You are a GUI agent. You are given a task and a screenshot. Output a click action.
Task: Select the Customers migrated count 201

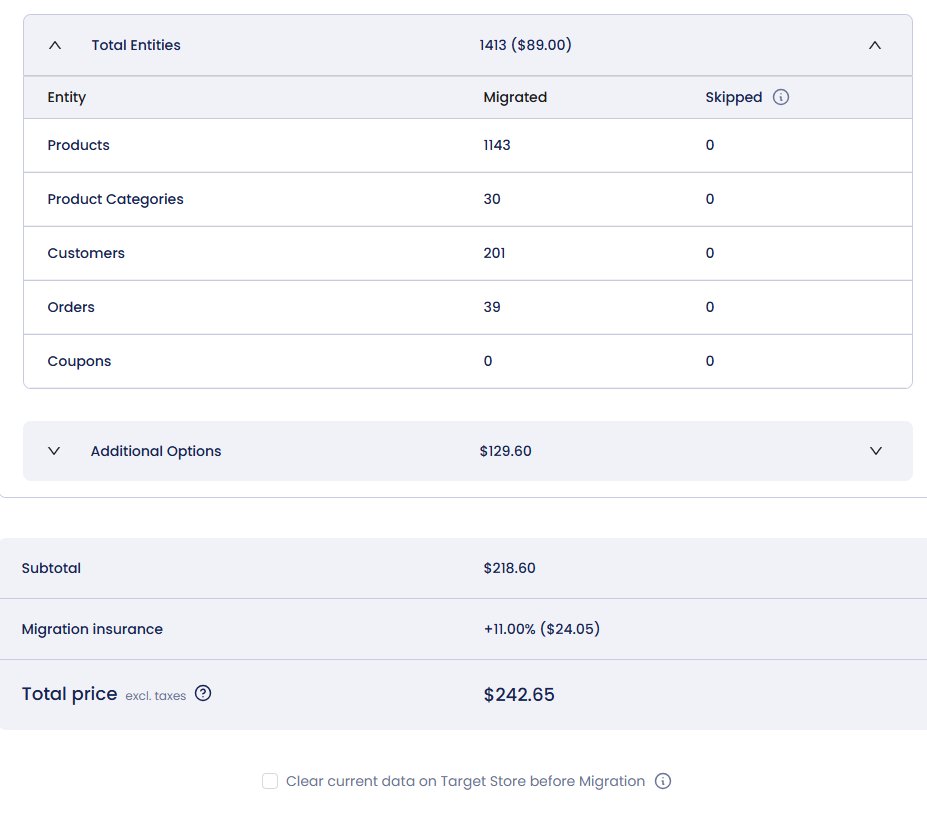click(x=494, y=253)
